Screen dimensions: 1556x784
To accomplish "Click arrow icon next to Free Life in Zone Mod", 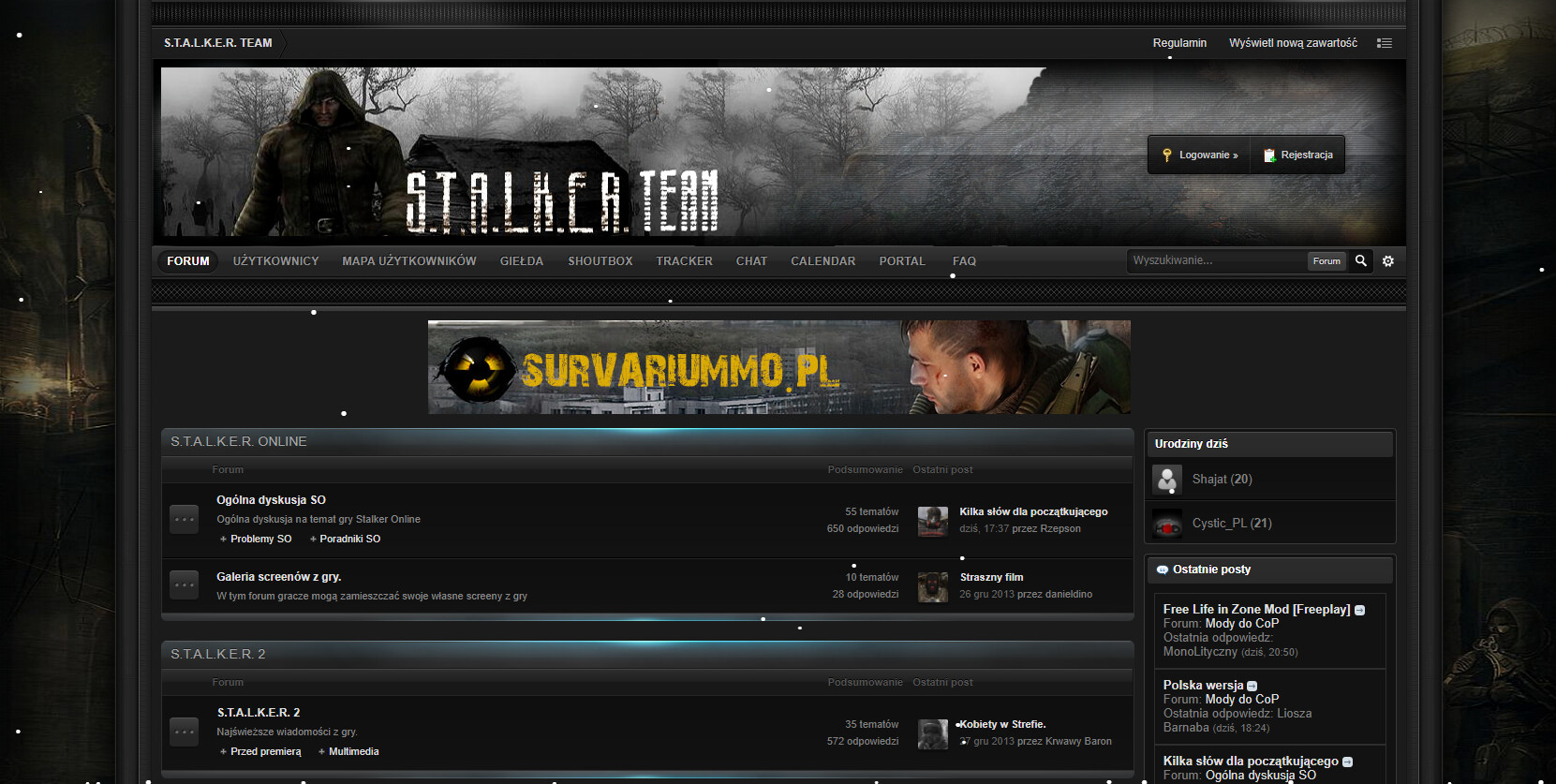I will tap(1359, 610).
